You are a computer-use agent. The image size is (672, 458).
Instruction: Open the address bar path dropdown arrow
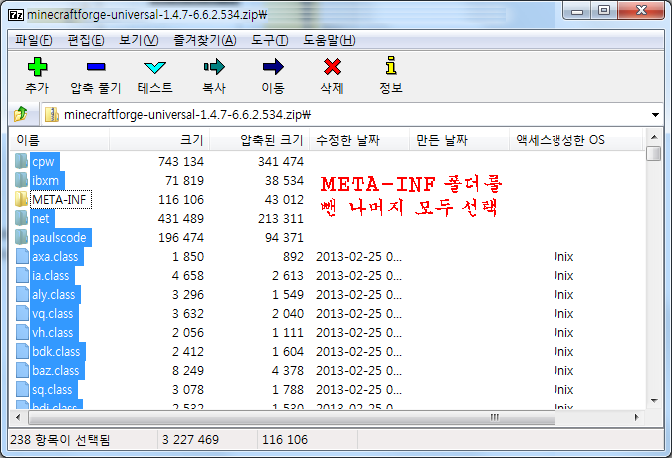pos(655,115)
